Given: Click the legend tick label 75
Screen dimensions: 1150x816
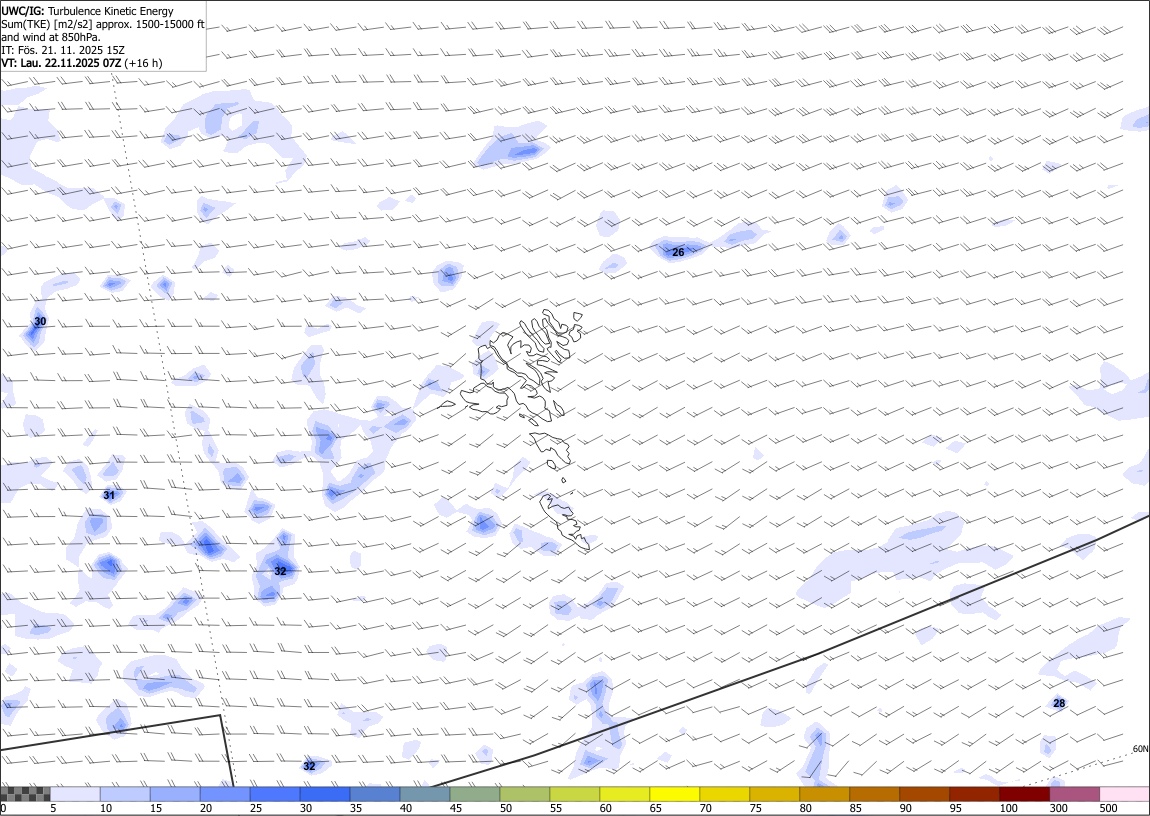Looking at the screenshot, I should coord(755,808).
